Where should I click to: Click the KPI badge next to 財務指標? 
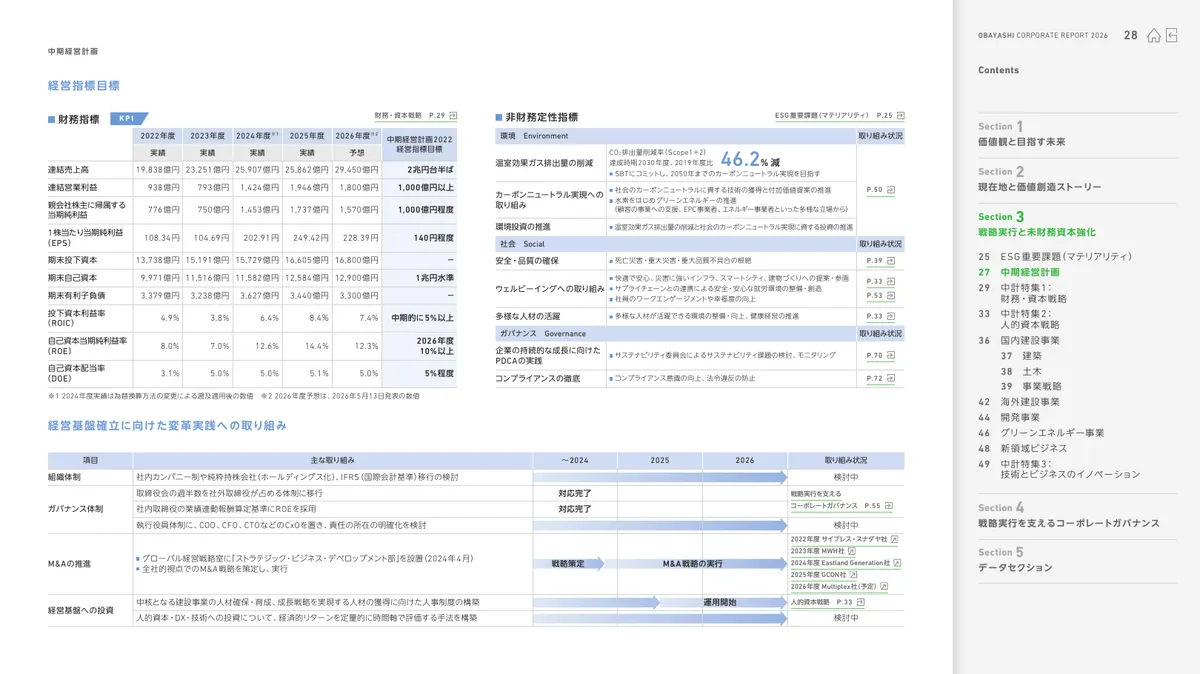click(127, 118)
